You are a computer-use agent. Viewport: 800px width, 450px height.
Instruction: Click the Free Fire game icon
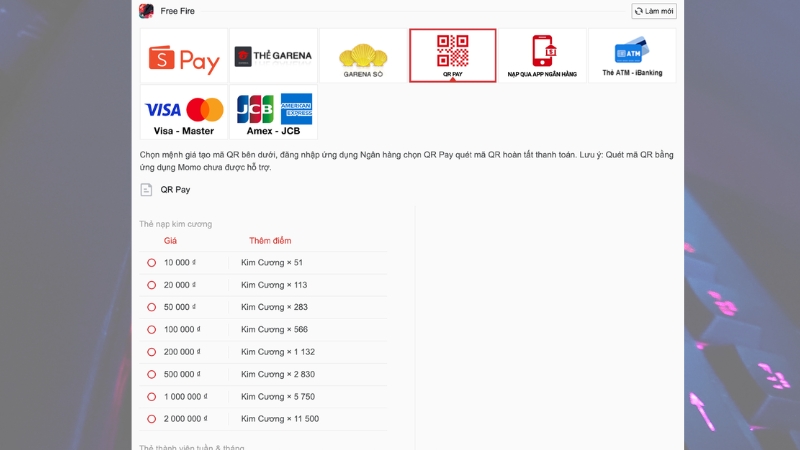[146, 11]
